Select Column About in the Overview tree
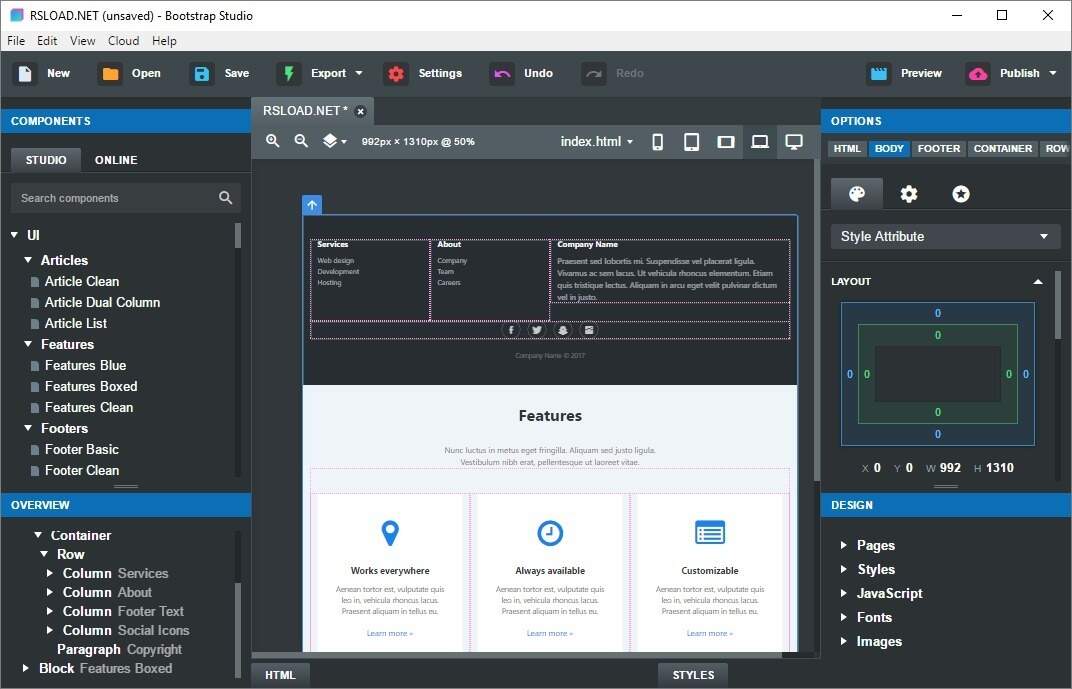This screenshot has height=689, width=1072. [x=107, y=592]
